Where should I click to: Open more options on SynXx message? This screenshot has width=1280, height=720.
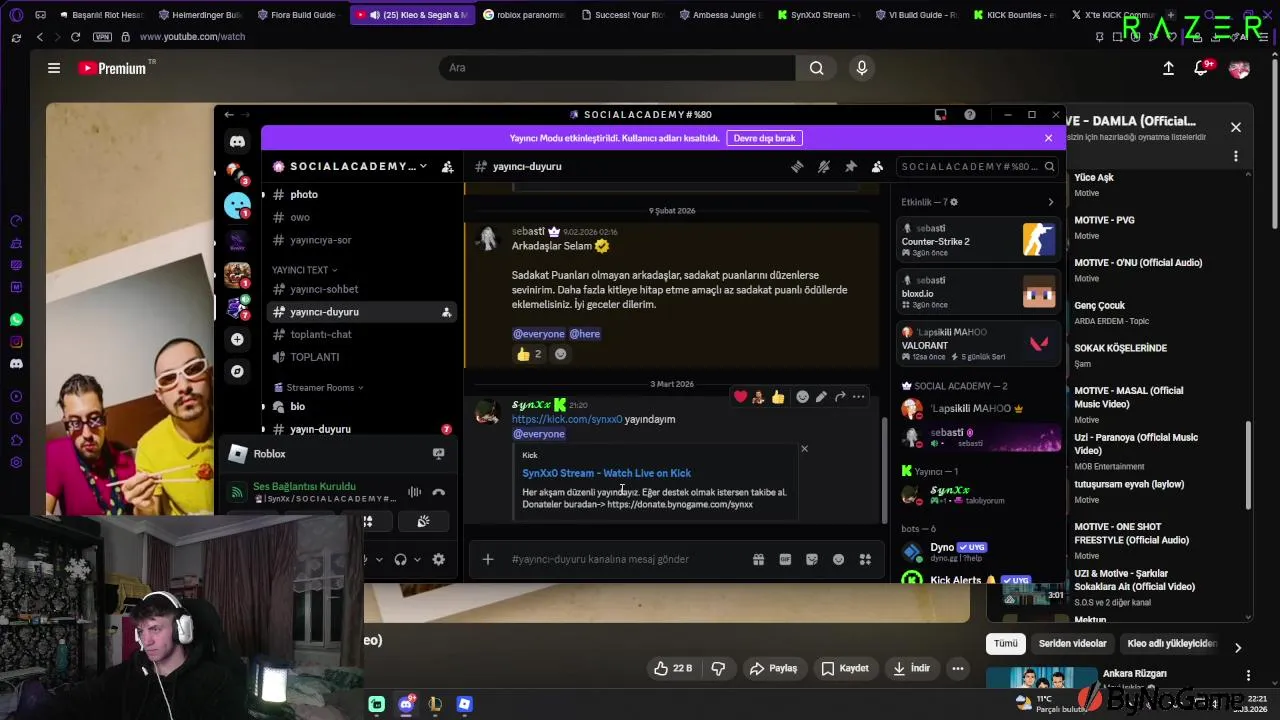pyautogui.click(x=859, y=397)
